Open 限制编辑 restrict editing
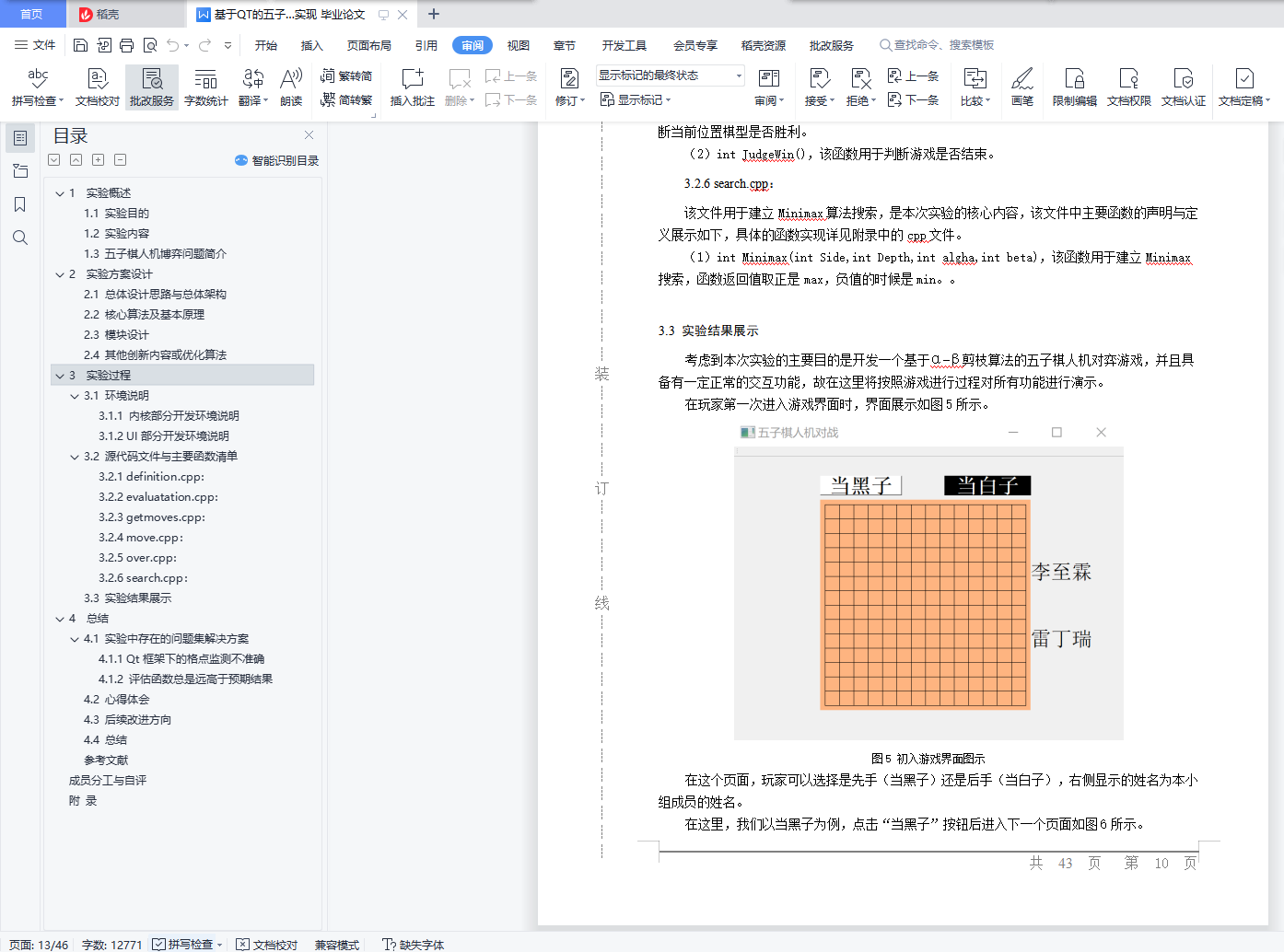This screenshot has width=1284, height=952. [1075, 87]
